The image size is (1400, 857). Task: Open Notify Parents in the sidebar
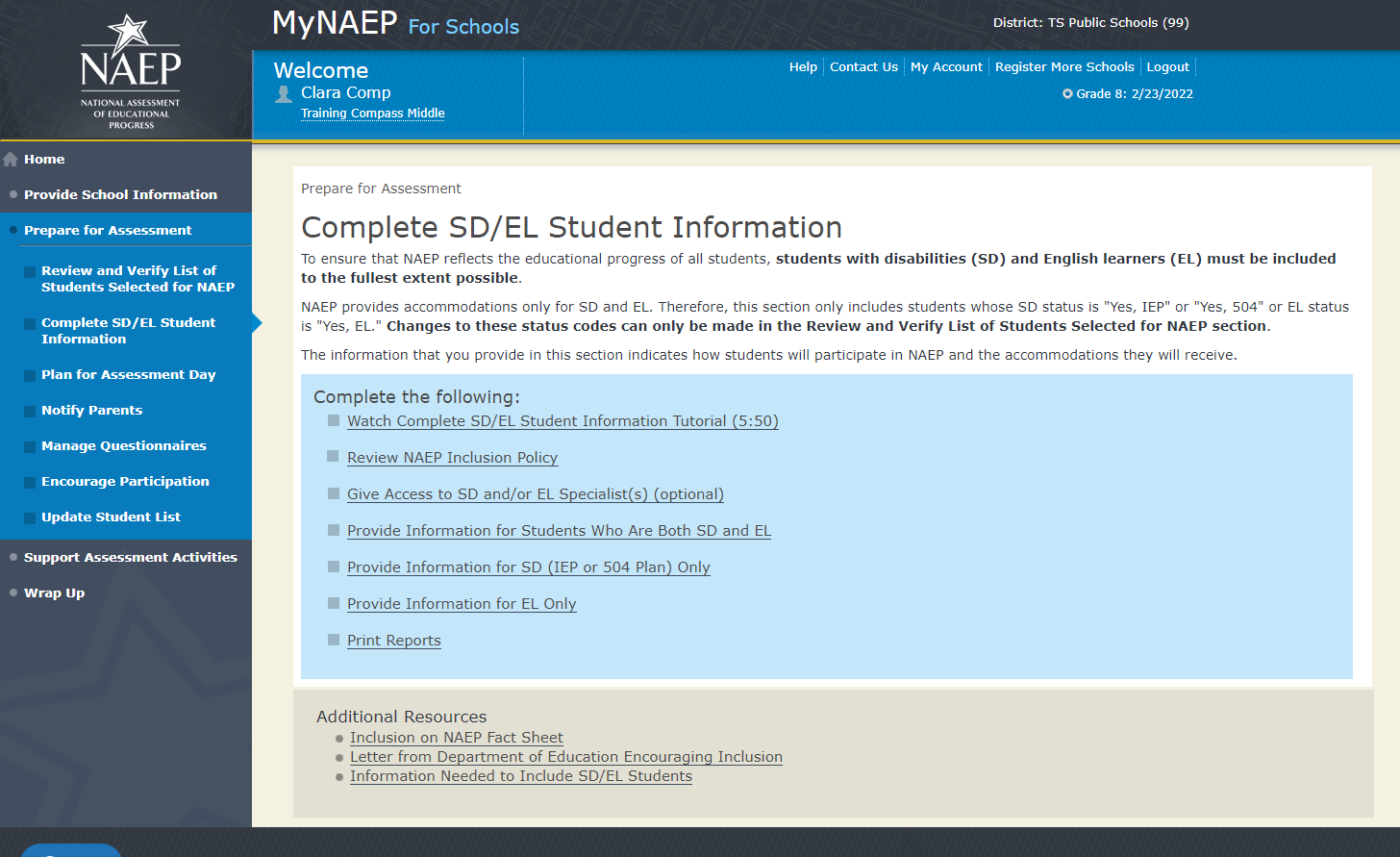click(91, 411)
